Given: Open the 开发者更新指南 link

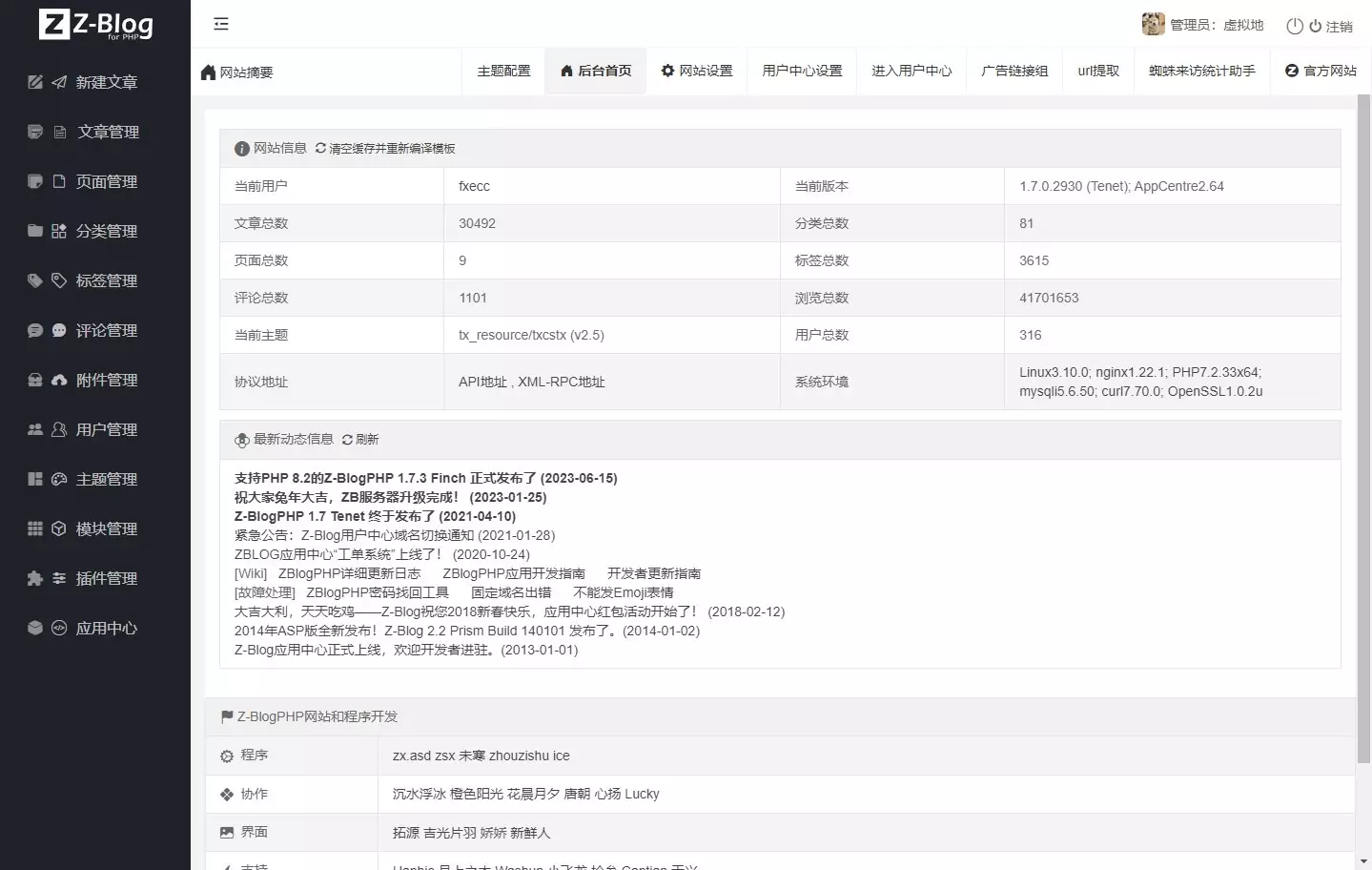Looking at the screenshot, I should (x=654, y=573).
